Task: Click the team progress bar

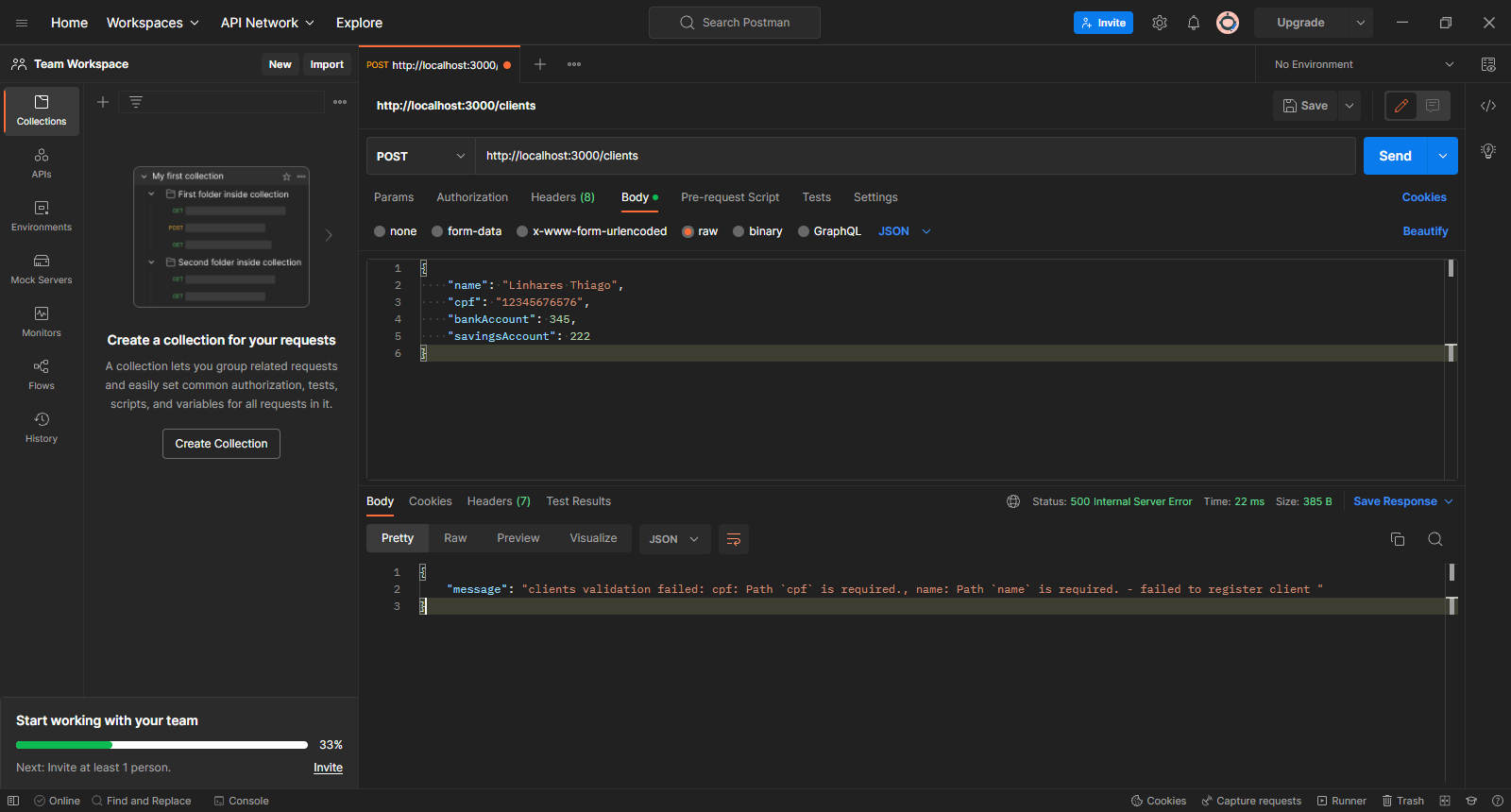Action: [161, 745]
